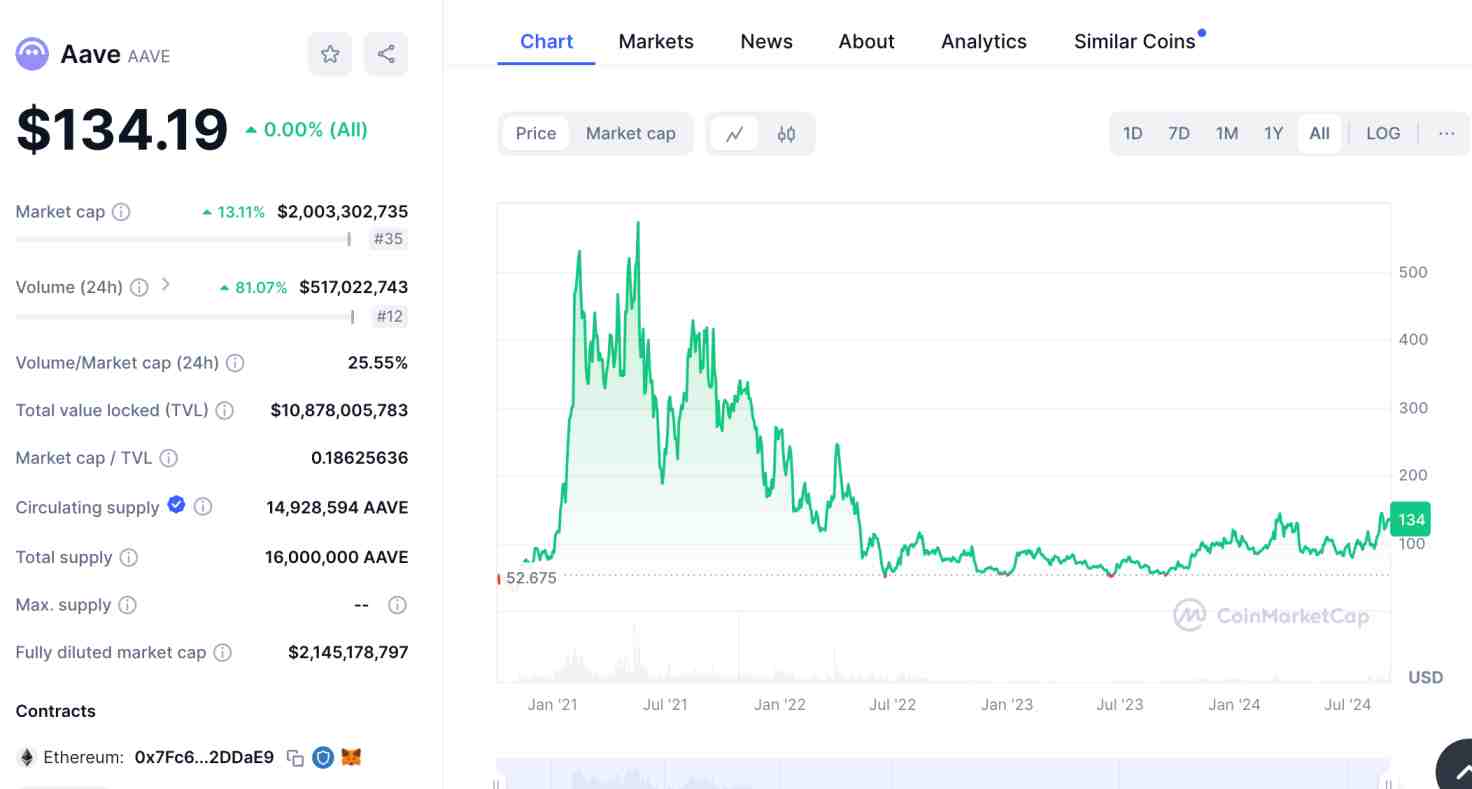Click the 25.55% volume ratio value

point(378,363)
